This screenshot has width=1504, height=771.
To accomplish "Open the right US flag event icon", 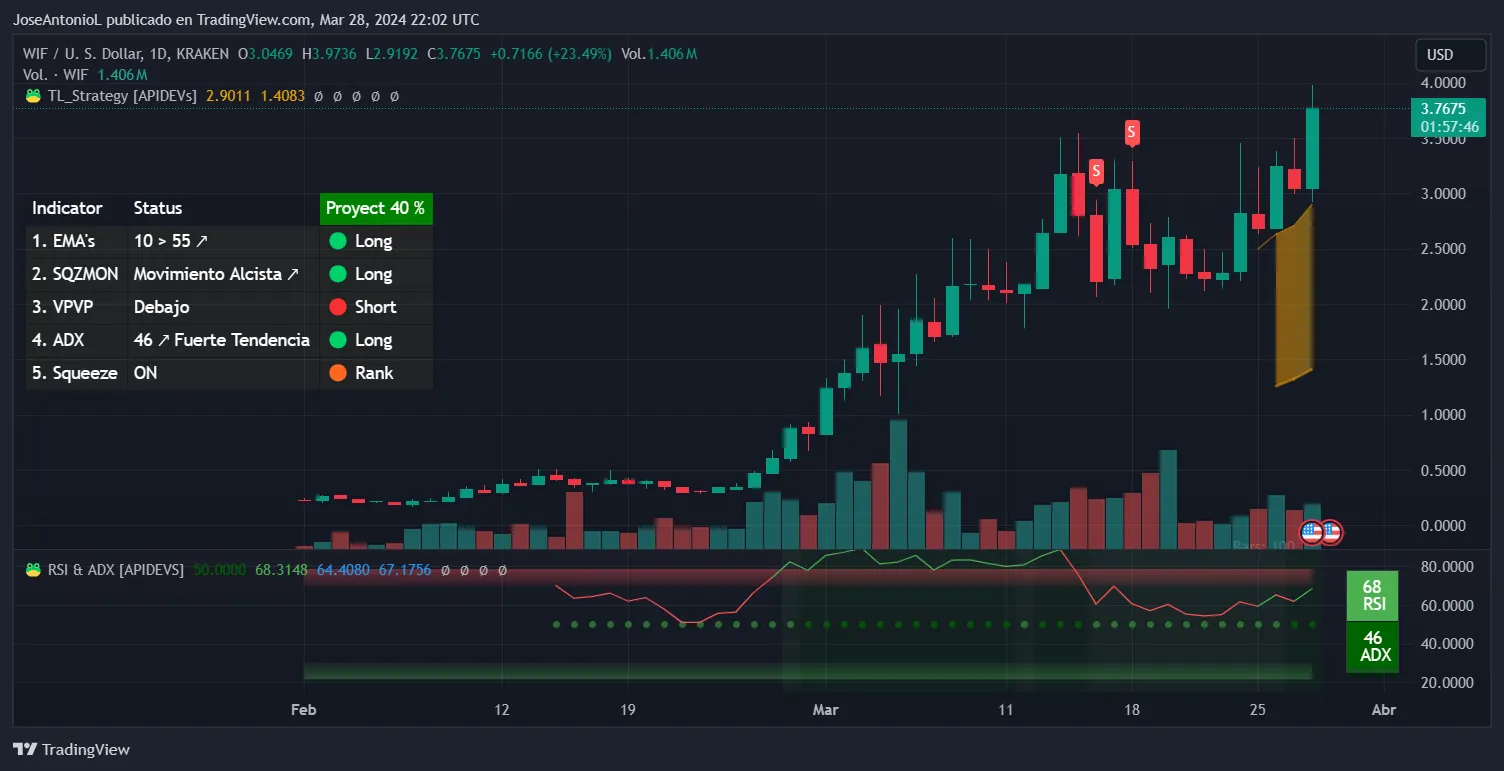I will click(x=1331, y=532).
